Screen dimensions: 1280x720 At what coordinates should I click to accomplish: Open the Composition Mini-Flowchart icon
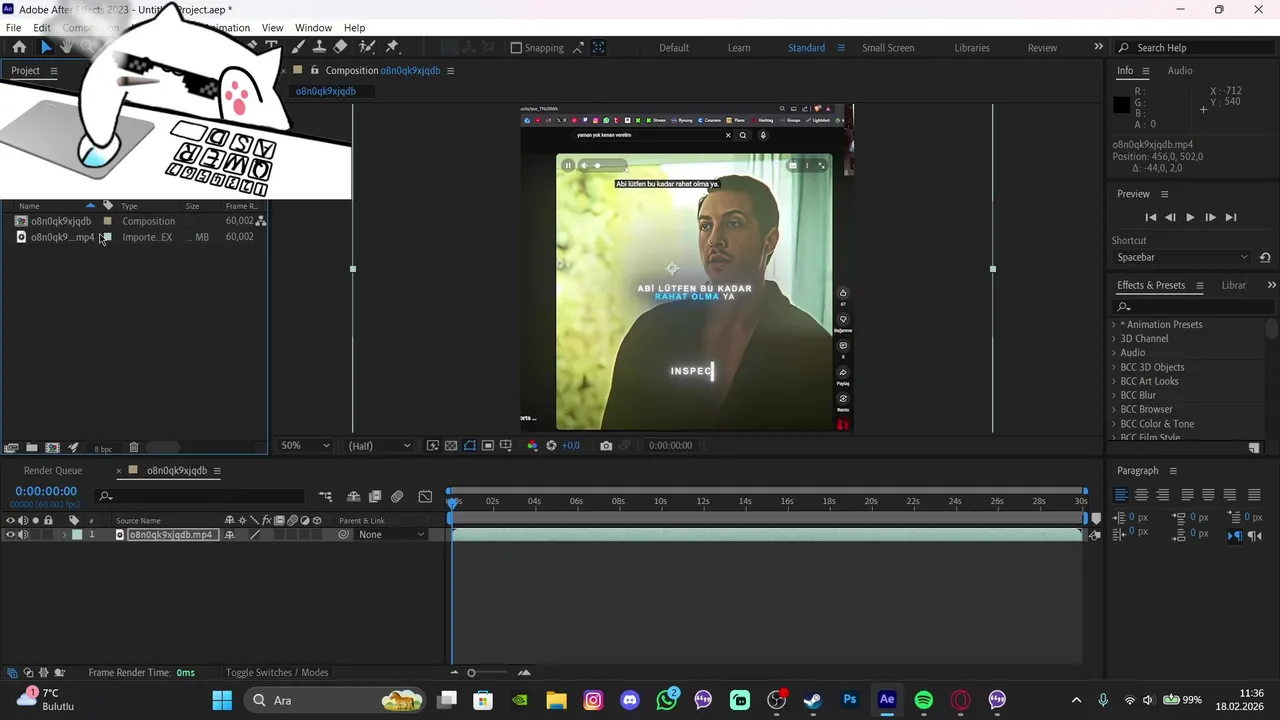click(x=325, y=496)
